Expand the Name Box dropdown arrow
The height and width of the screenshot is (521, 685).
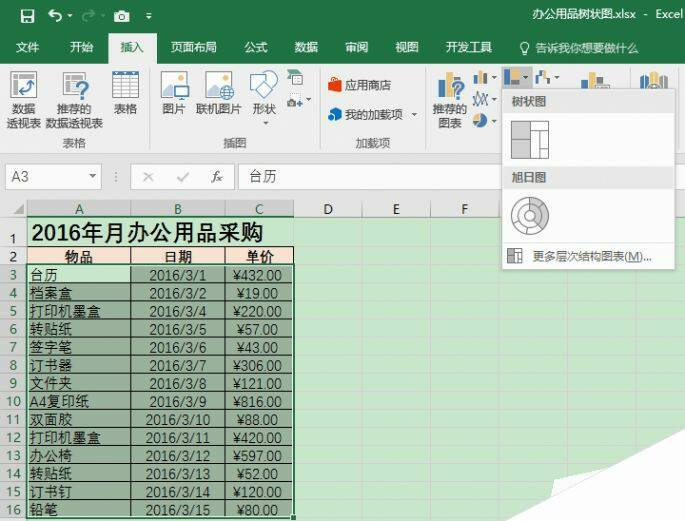[92, 176]
